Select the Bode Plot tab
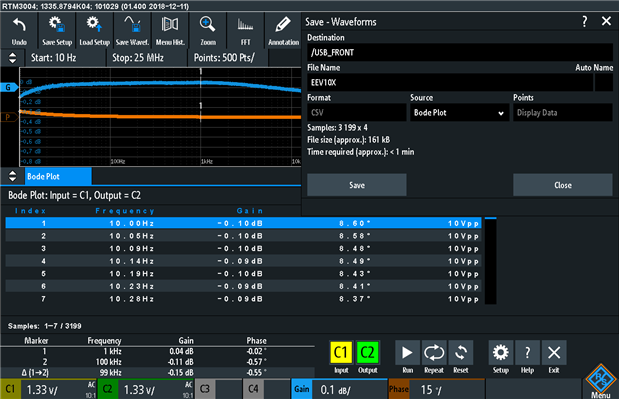The width and height of the screenshot is (619, 399). (x=58, y=176)
